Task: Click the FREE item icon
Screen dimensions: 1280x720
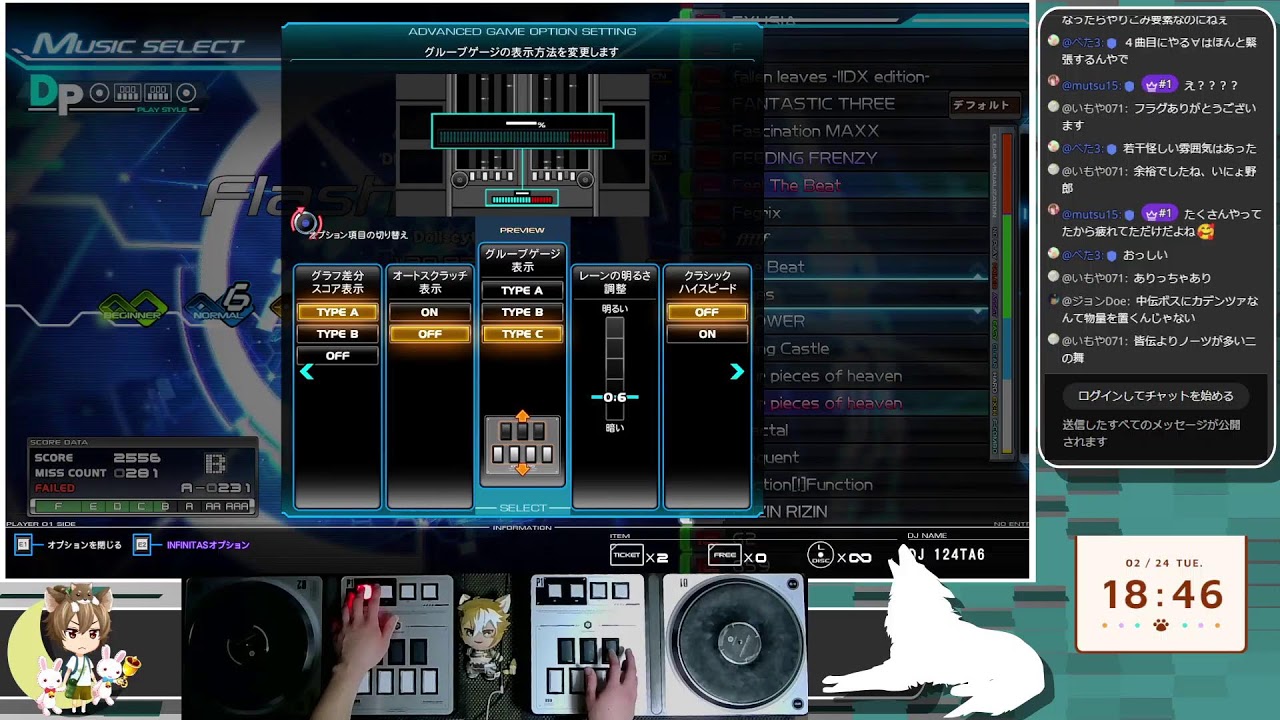Action: coord(724,556)
